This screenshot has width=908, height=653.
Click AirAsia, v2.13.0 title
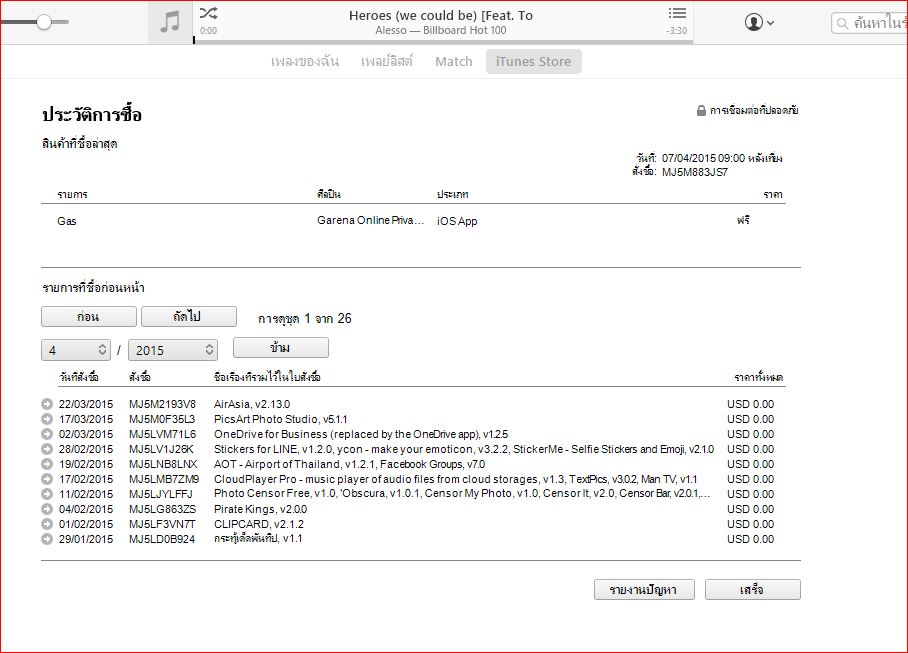point(252,404)
